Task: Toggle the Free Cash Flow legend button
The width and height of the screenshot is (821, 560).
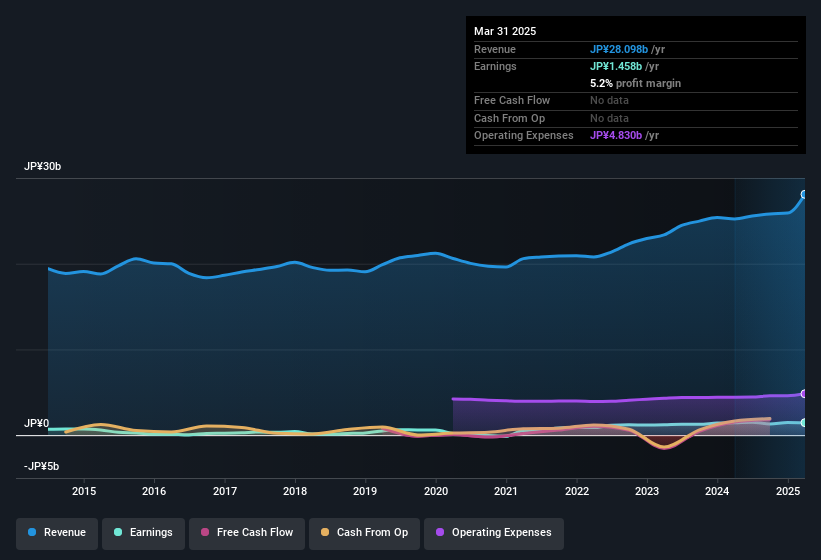Action: click(247, 533)
